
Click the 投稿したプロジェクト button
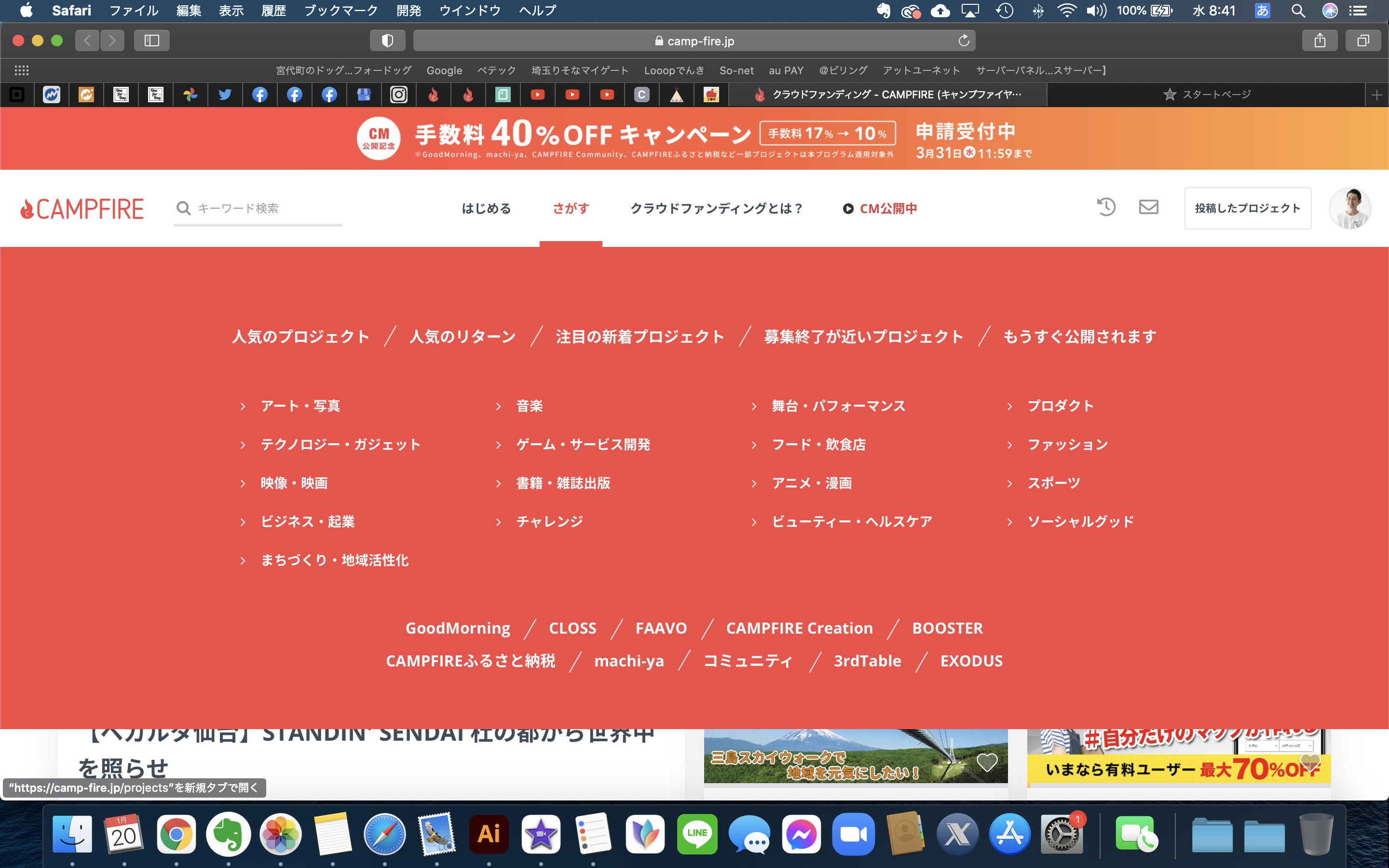(x=1247, y=208)
